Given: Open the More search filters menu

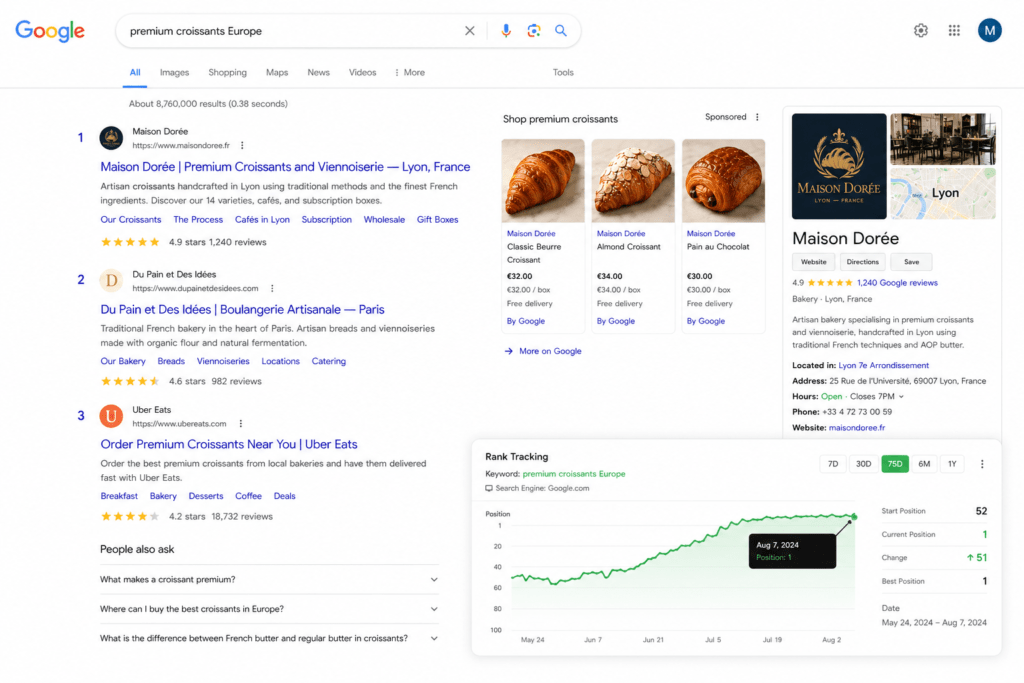Looking at the screenshot, I should click(409, 72).
